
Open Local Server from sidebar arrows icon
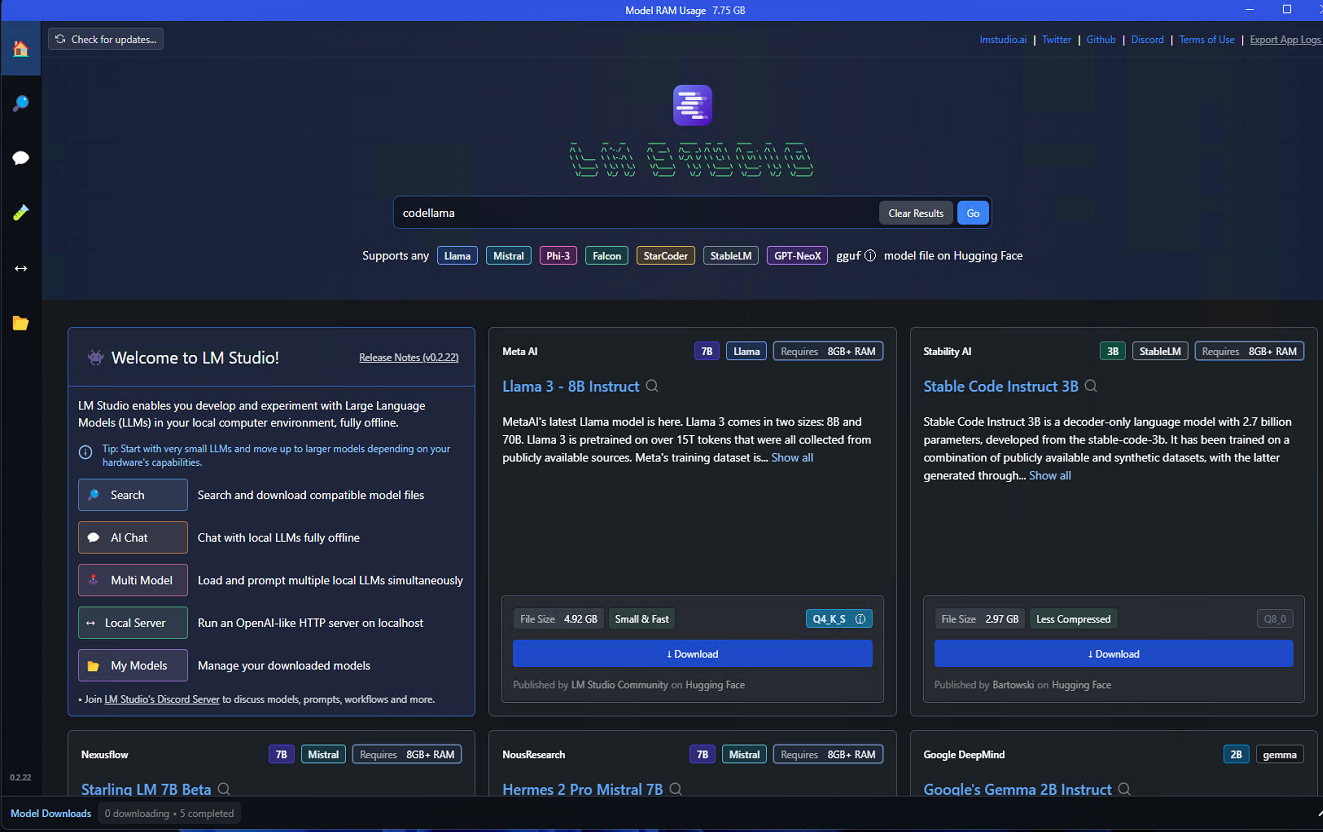20,268
